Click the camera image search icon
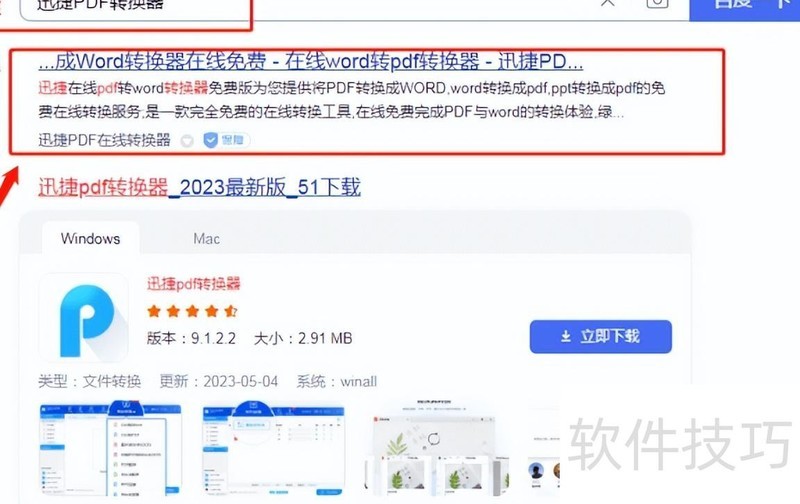 (657, 3)
